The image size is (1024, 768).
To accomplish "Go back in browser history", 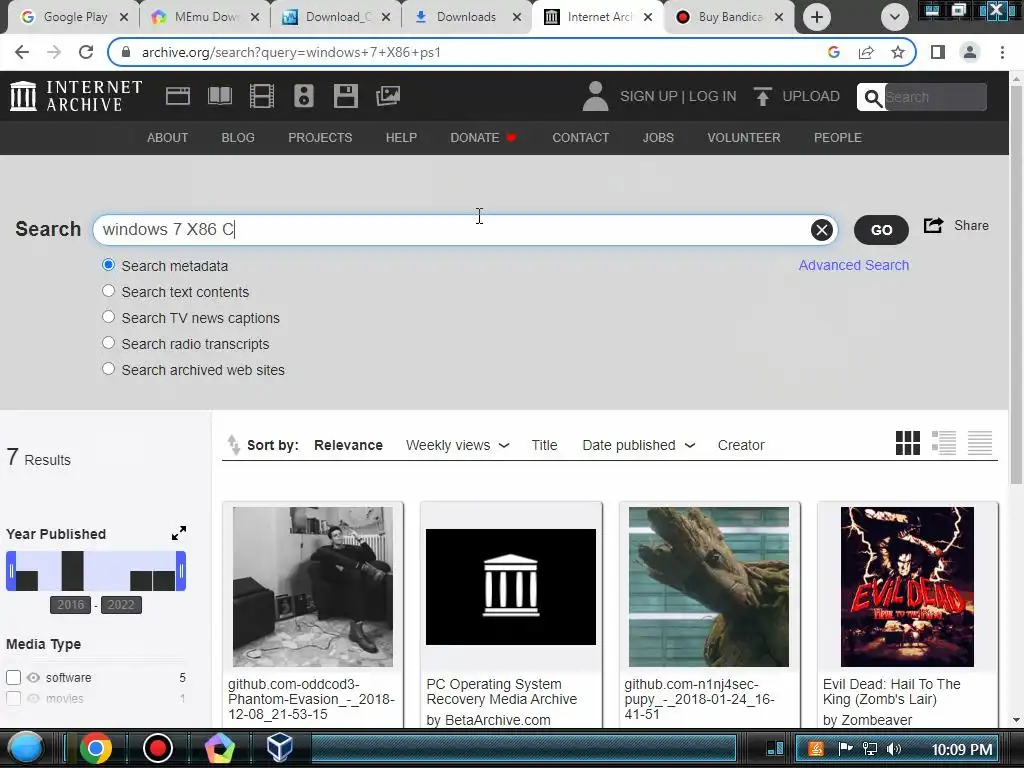I will point(22,52).
